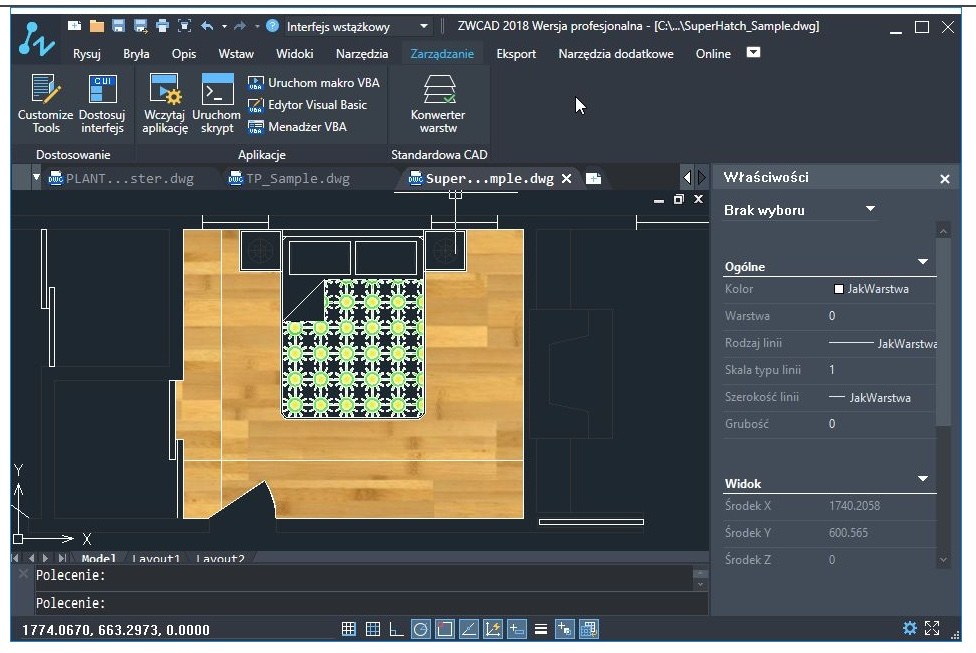Toggle object snap tracking in status bar
976x653 pixels.
point(469,629)
